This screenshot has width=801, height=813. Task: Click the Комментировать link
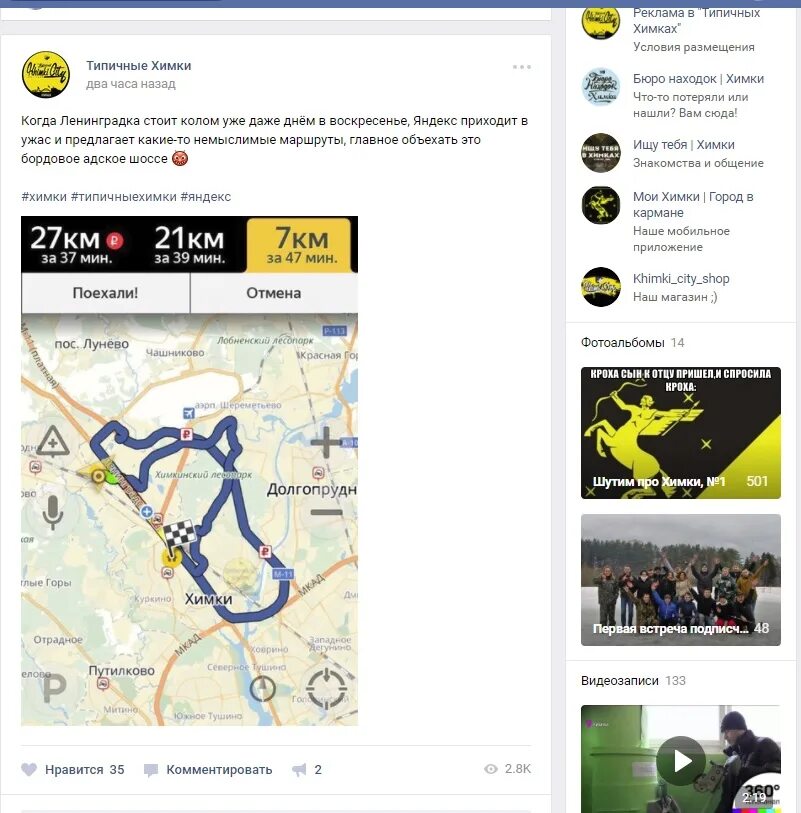click(x=219, y=770)
